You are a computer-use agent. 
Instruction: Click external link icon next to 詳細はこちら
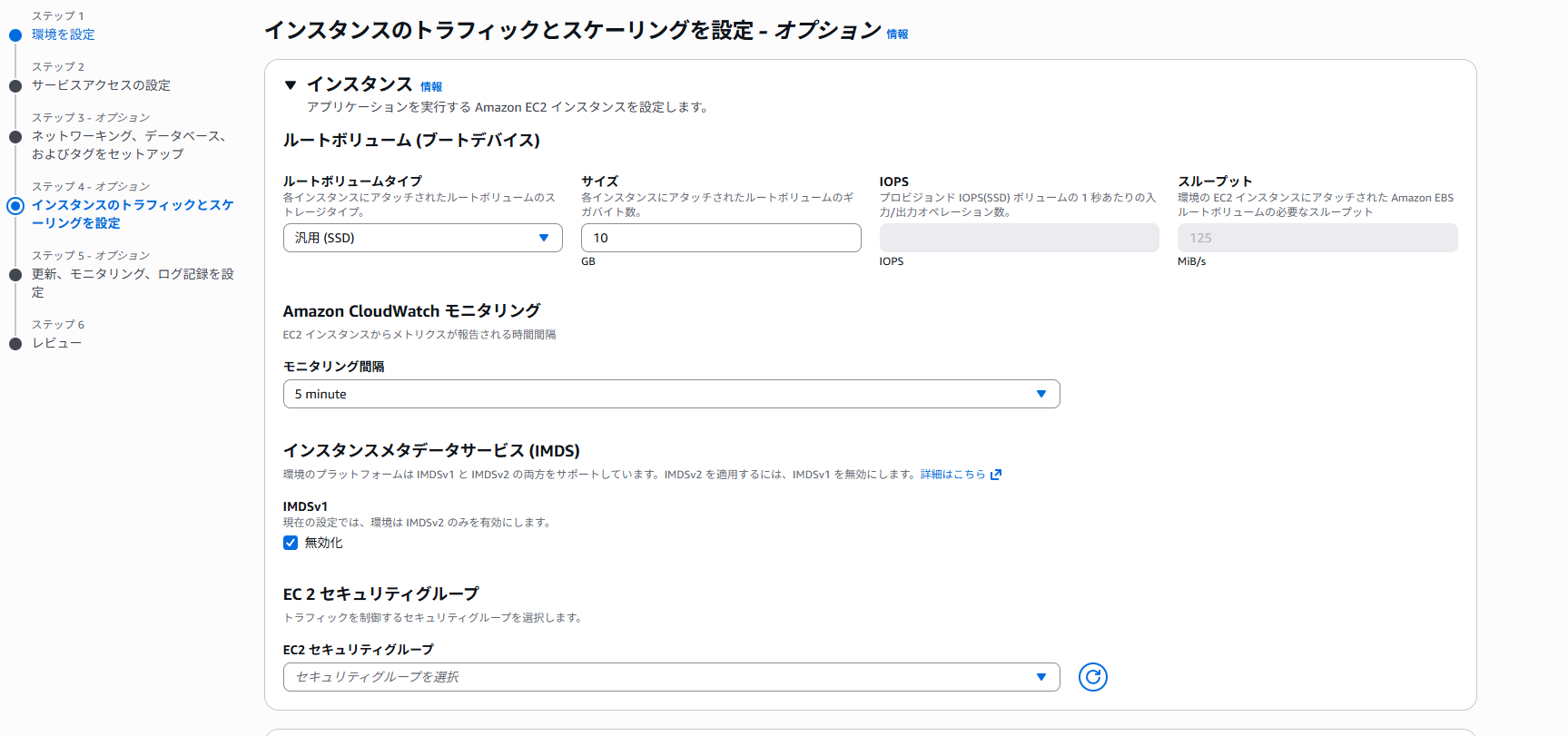(996, 475)
